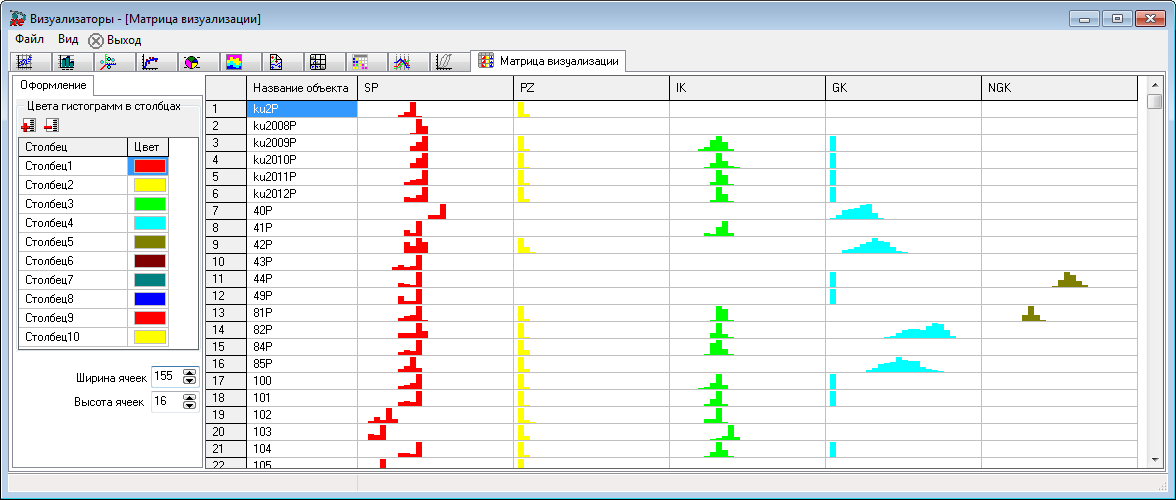Pick the red color of Столбец9
This screenshot has width=1176, height=500.
pyautogui.click(x=149, y=318)
